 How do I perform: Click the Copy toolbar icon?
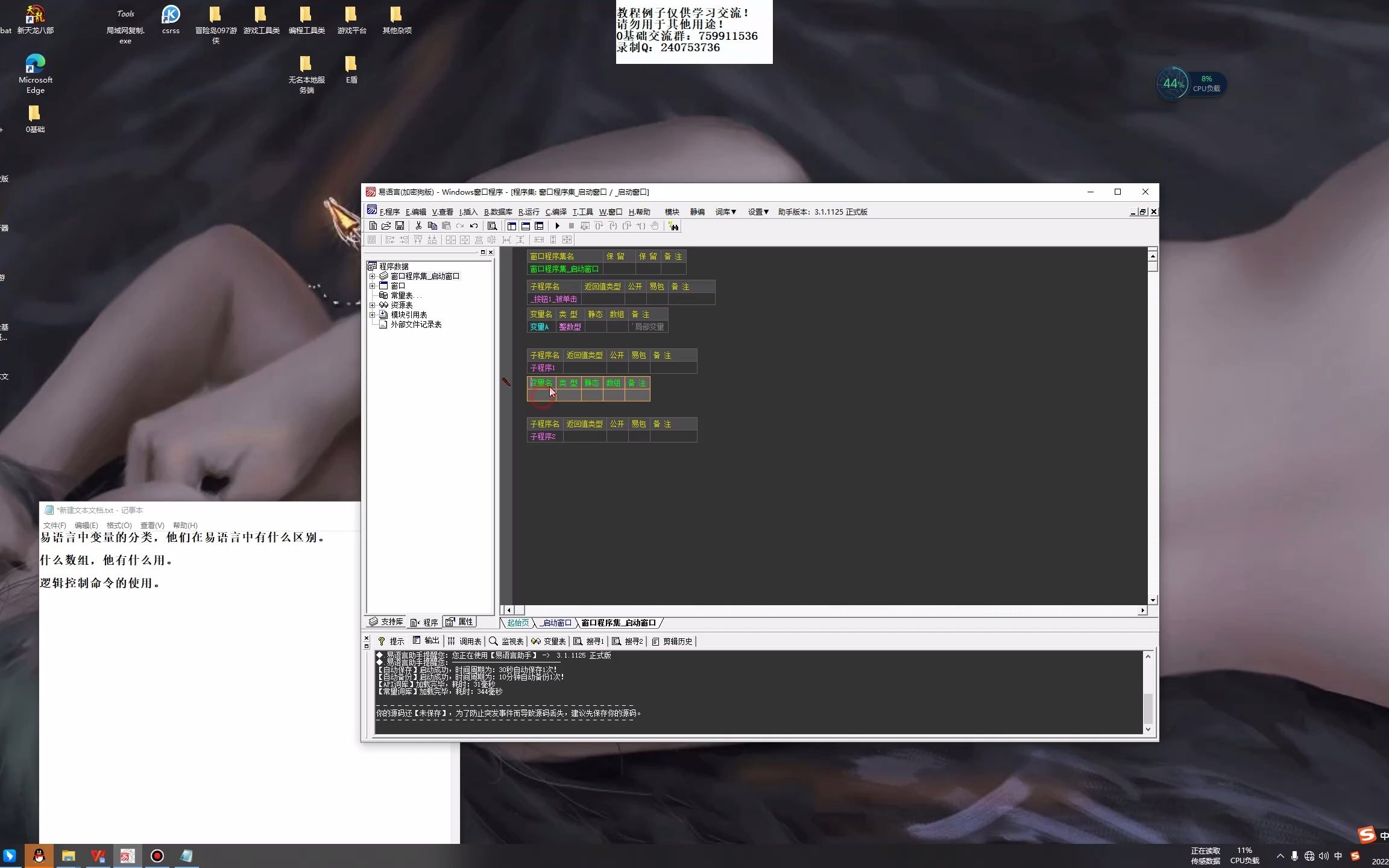coord(432,226)
